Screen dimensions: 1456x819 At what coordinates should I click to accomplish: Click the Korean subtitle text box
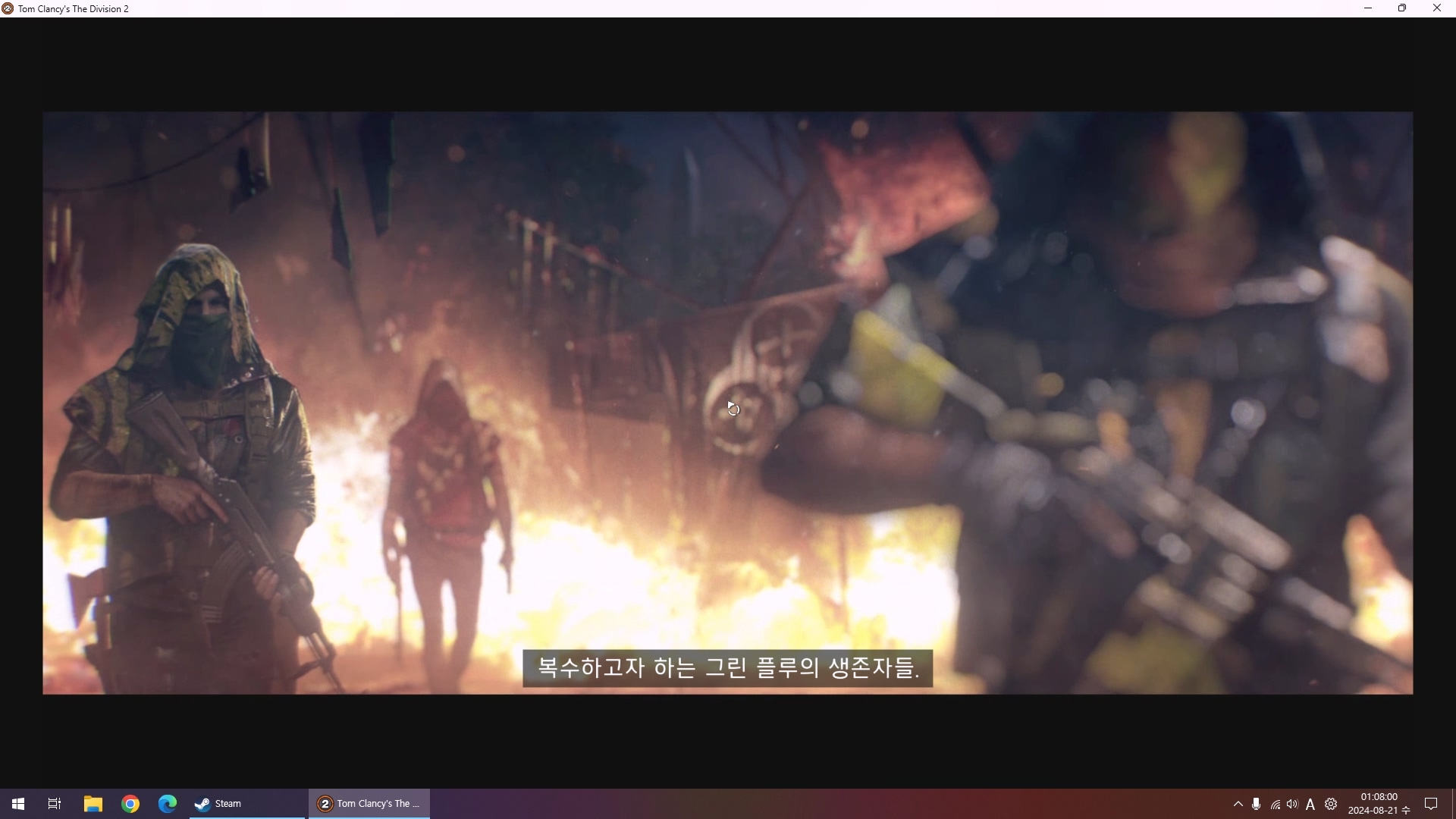[727, 668]
